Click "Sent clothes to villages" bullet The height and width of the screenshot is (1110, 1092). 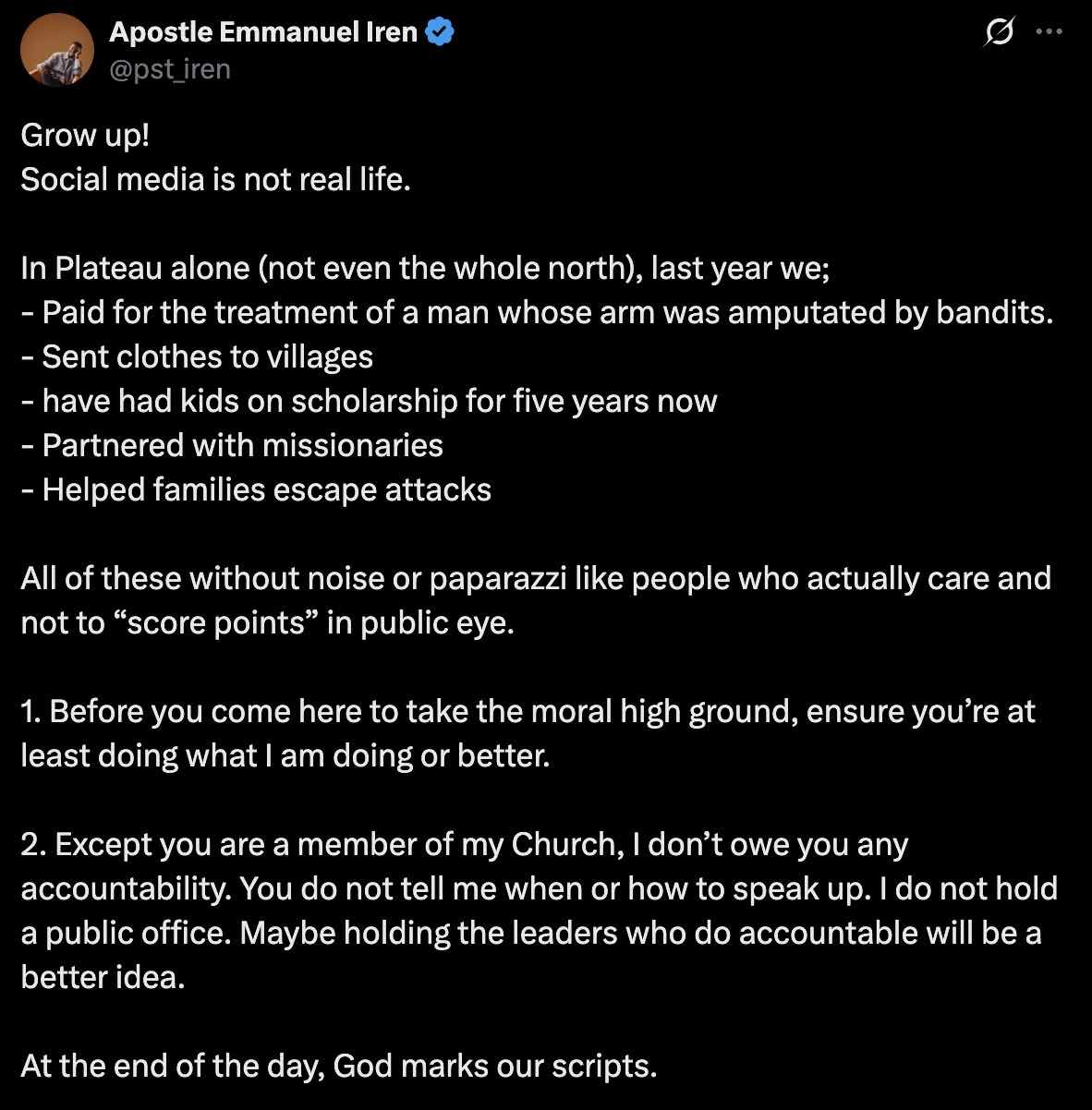(x=197, y=356)
